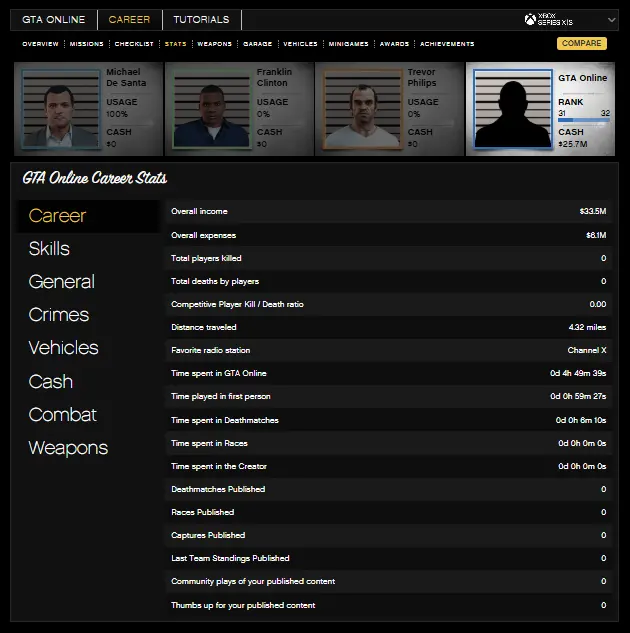Select the Stats sub-menu item
The image size is (630, 633).
(176, 44)
